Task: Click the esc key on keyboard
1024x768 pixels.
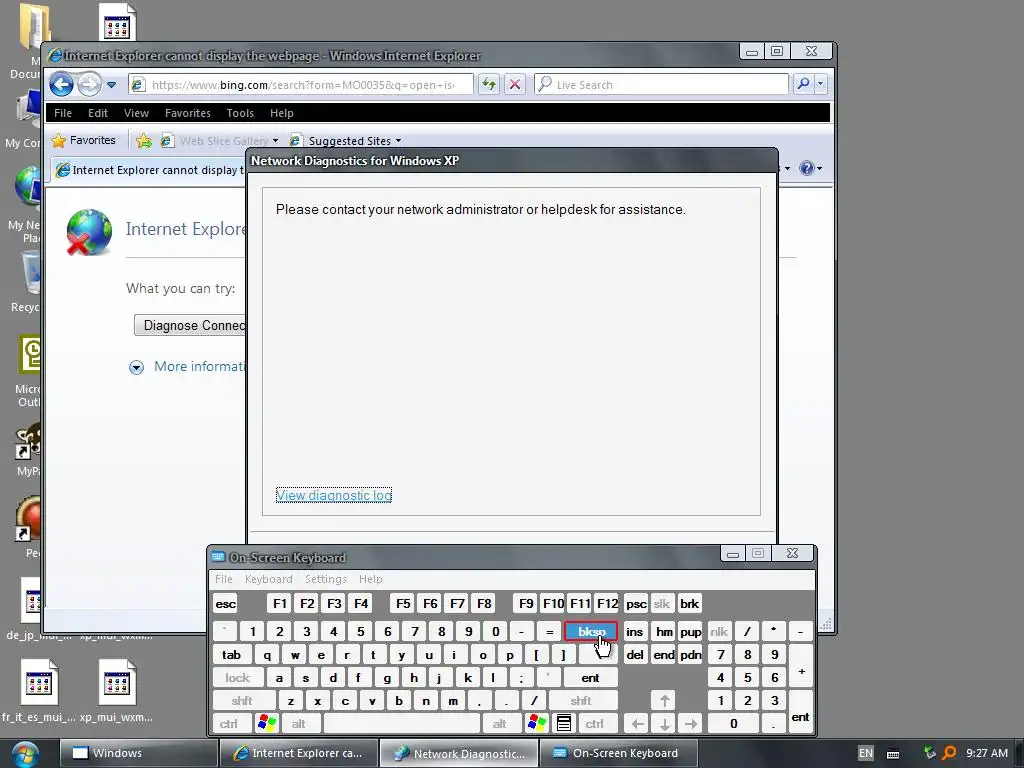Action: 225,603
